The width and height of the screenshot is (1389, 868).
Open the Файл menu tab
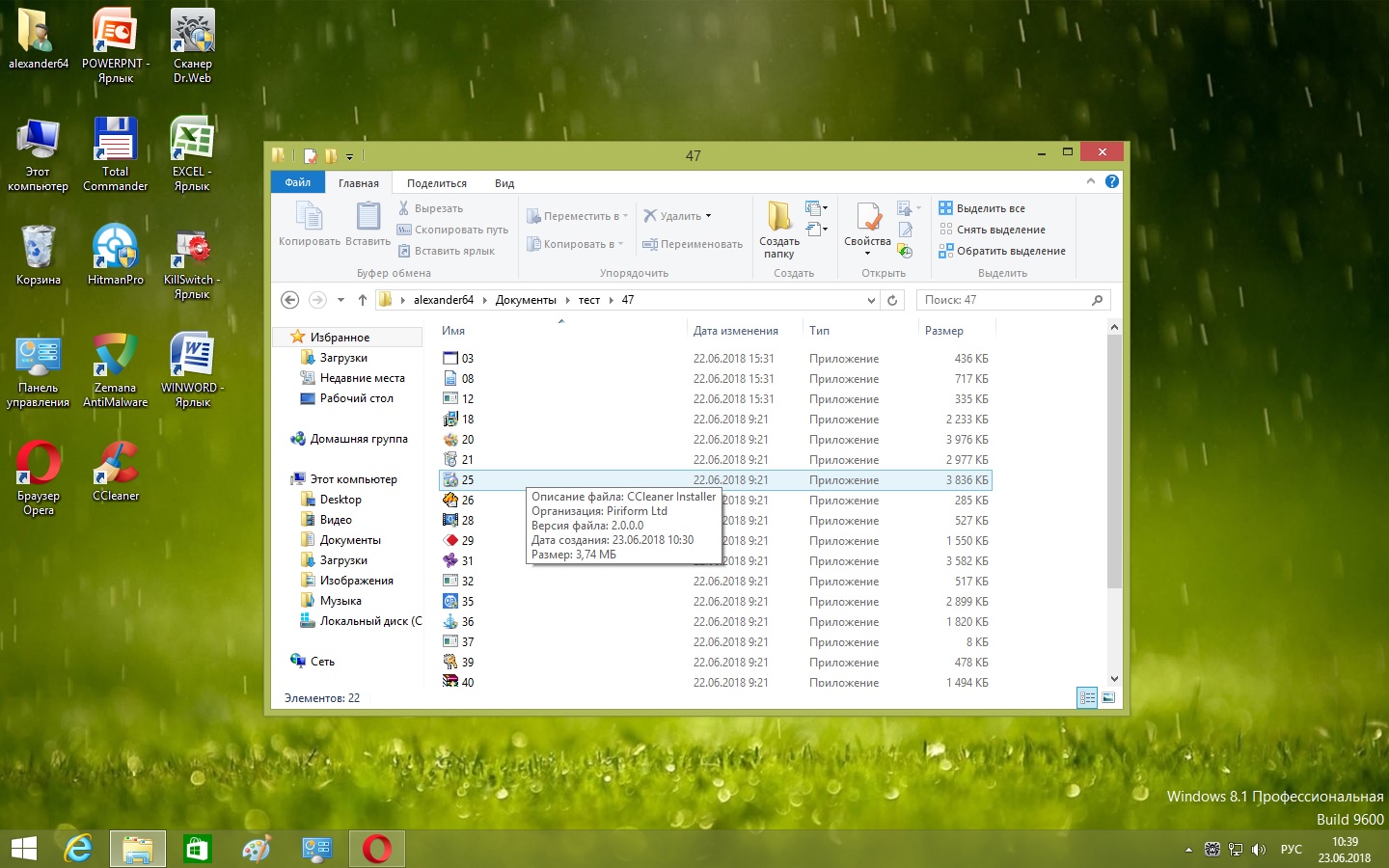(297, 182)
